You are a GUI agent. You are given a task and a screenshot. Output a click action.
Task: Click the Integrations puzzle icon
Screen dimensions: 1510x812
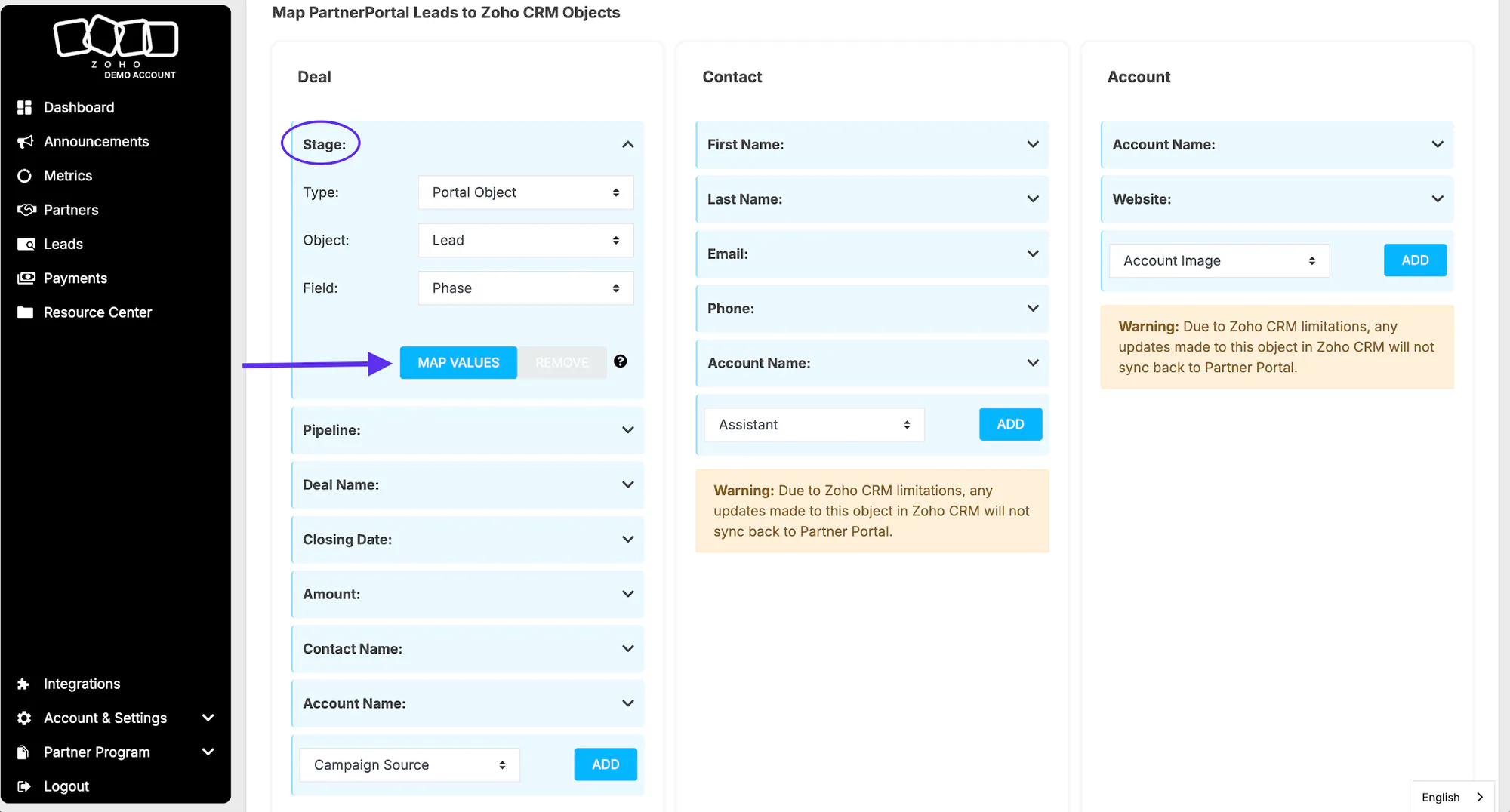click(23, 684)
